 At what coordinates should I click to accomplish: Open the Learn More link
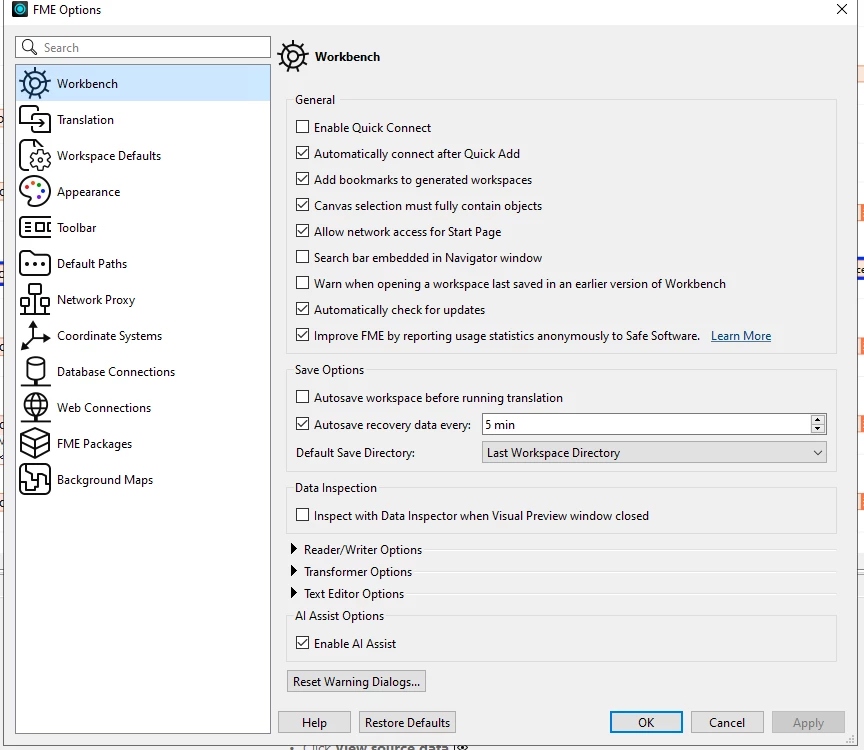tap(741, 336)
